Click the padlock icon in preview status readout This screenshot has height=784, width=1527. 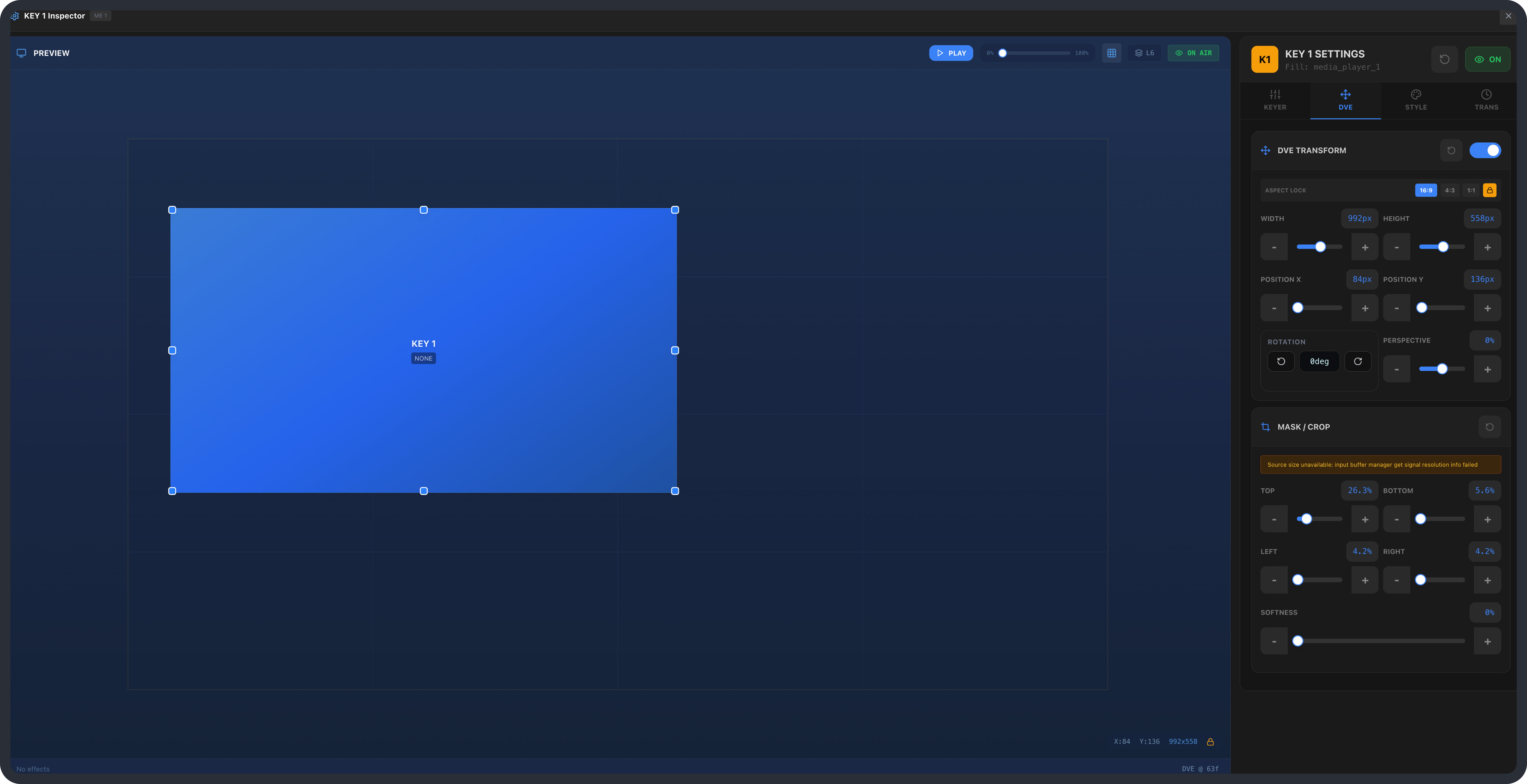[1210, 742]
